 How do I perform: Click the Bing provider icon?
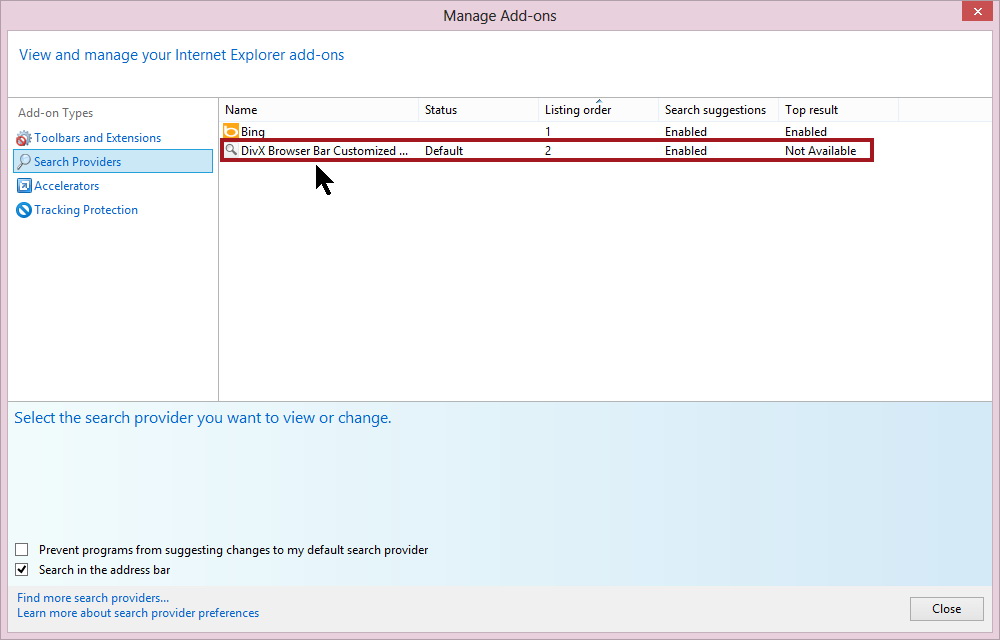click(x=231, y=131)
